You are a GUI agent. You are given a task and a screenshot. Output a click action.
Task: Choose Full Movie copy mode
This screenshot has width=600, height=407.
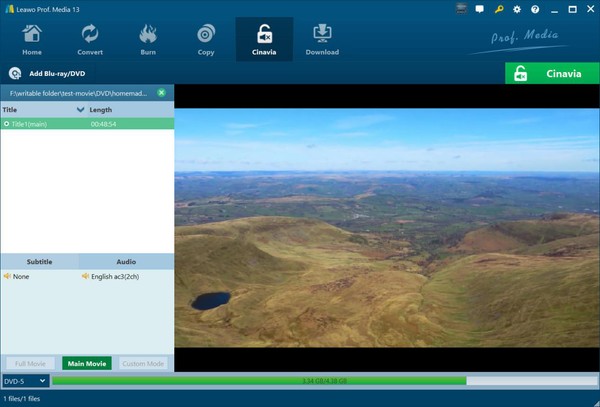coord(30,363)
